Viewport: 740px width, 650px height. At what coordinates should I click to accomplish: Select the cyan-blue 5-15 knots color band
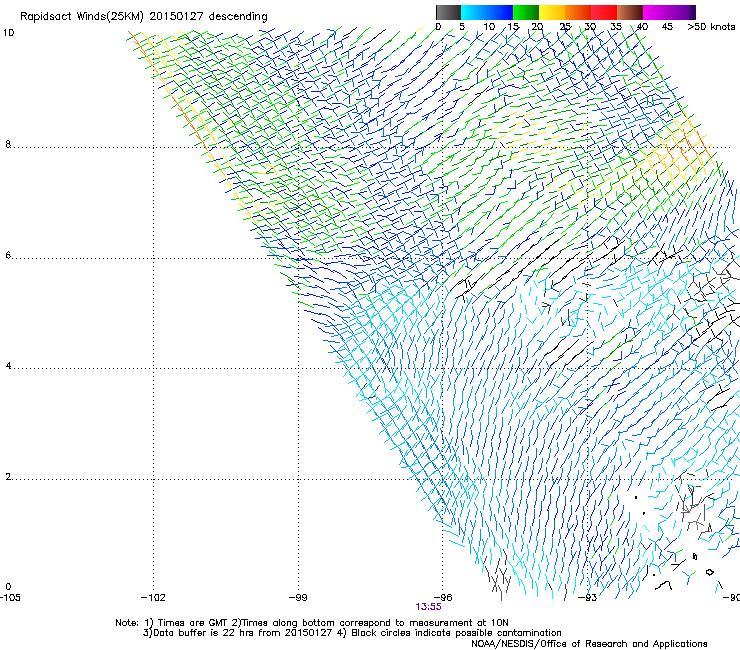(x=487, y=12)
